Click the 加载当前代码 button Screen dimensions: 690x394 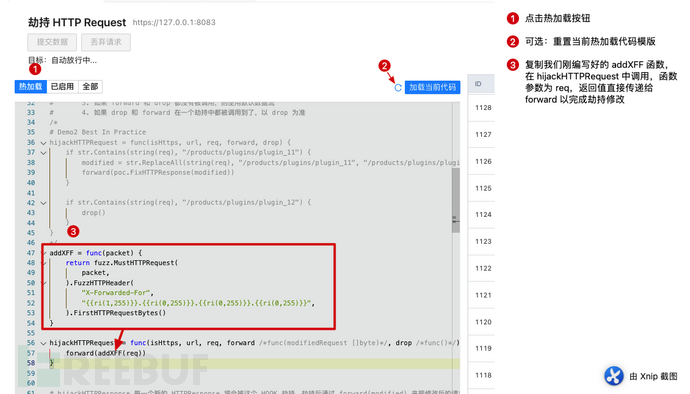pos(432,87)
